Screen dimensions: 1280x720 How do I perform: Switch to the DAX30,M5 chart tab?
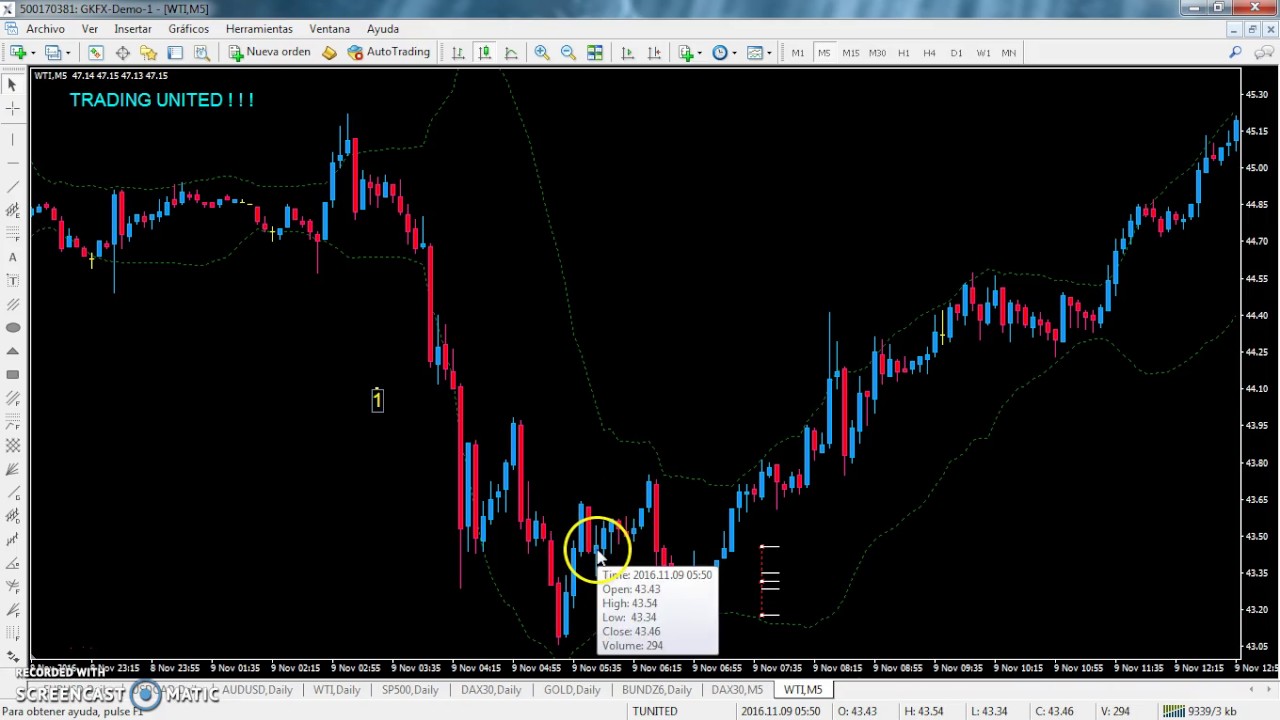click(737, 690)
